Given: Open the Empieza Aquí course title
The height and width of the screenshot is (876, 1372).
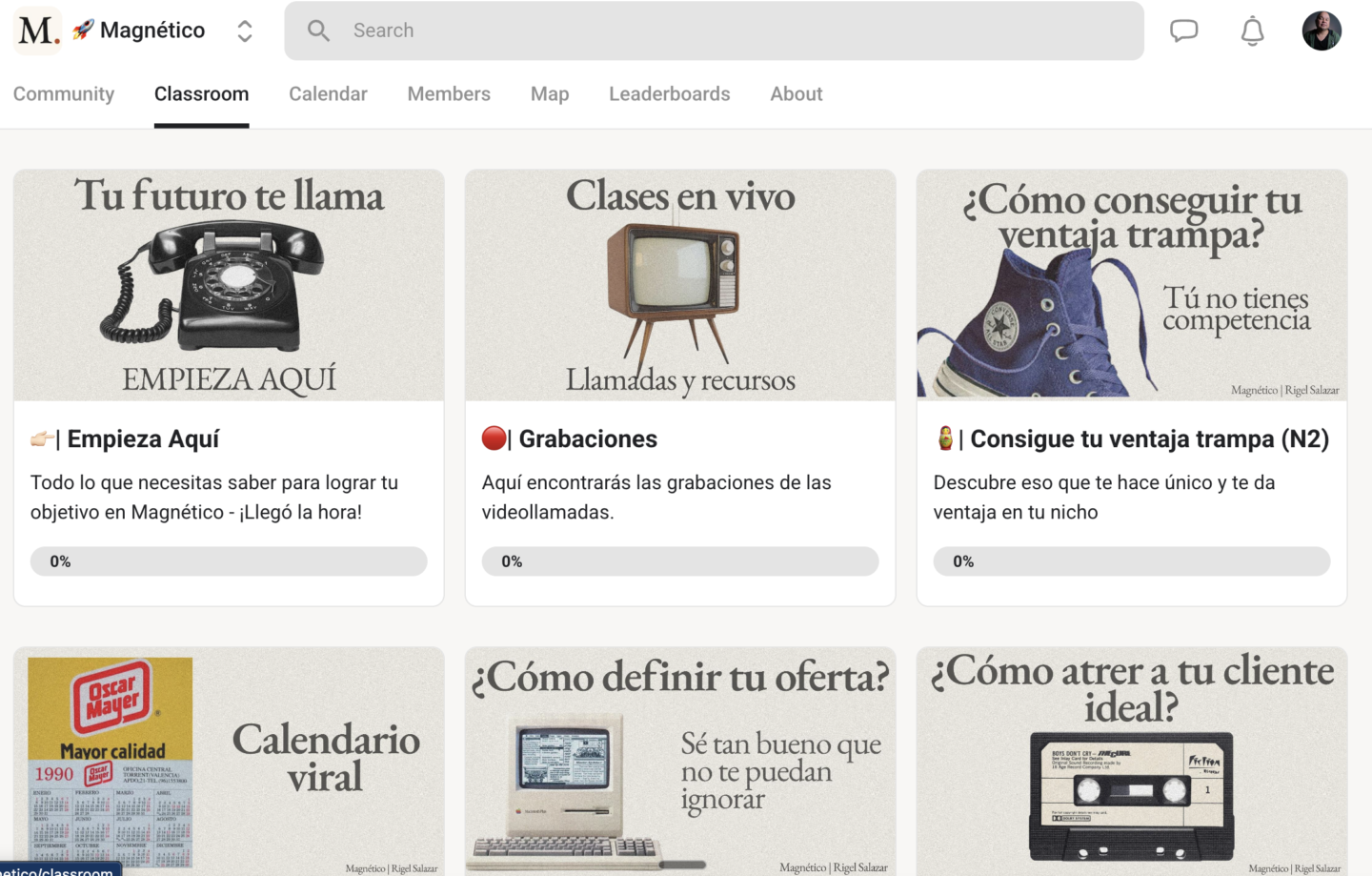Looking at the screenshot, I should pos(143,438).
